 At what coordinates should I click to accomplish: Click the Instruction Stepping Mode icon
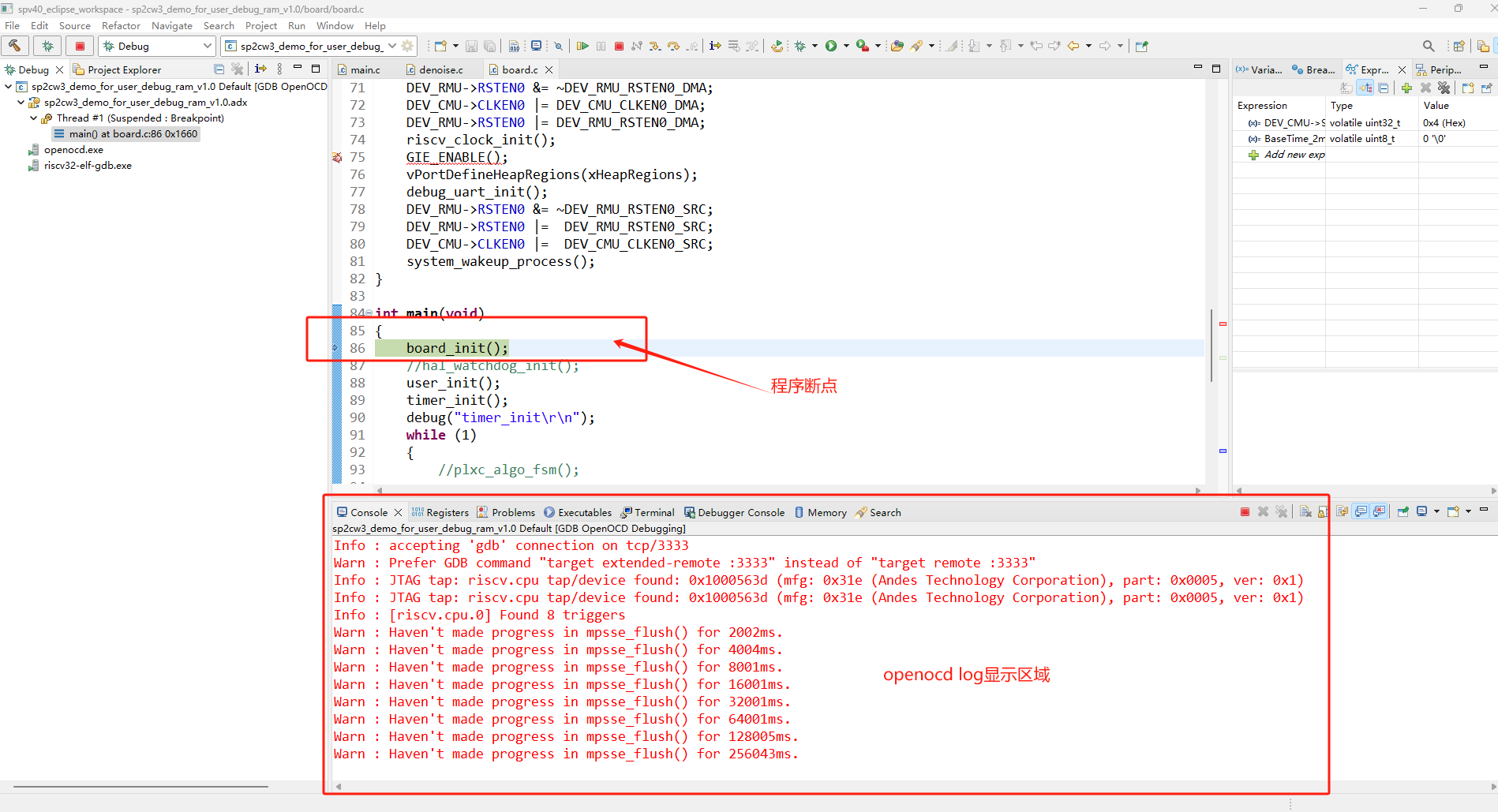[x=715, y=46]
